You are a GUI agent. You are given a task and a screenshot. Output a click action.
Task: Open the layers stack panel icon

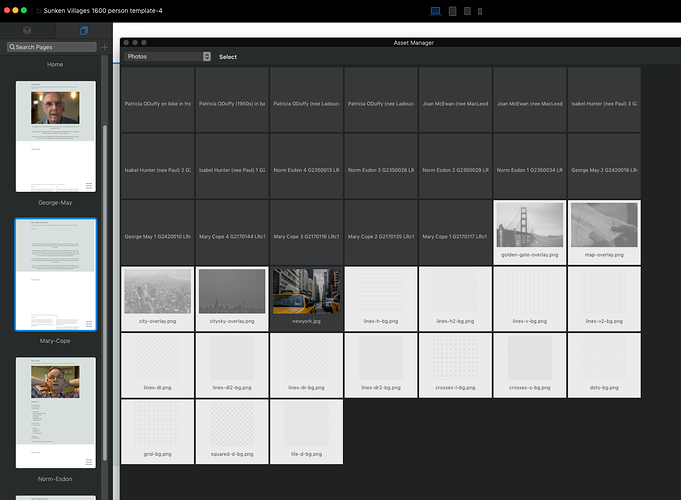[27, 31]
